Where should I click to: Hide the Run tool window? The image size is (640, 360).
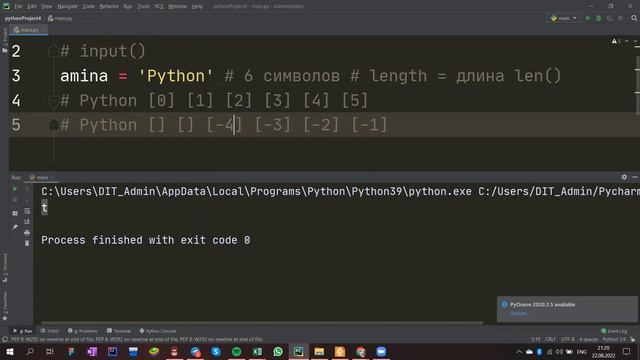(635, 177)
